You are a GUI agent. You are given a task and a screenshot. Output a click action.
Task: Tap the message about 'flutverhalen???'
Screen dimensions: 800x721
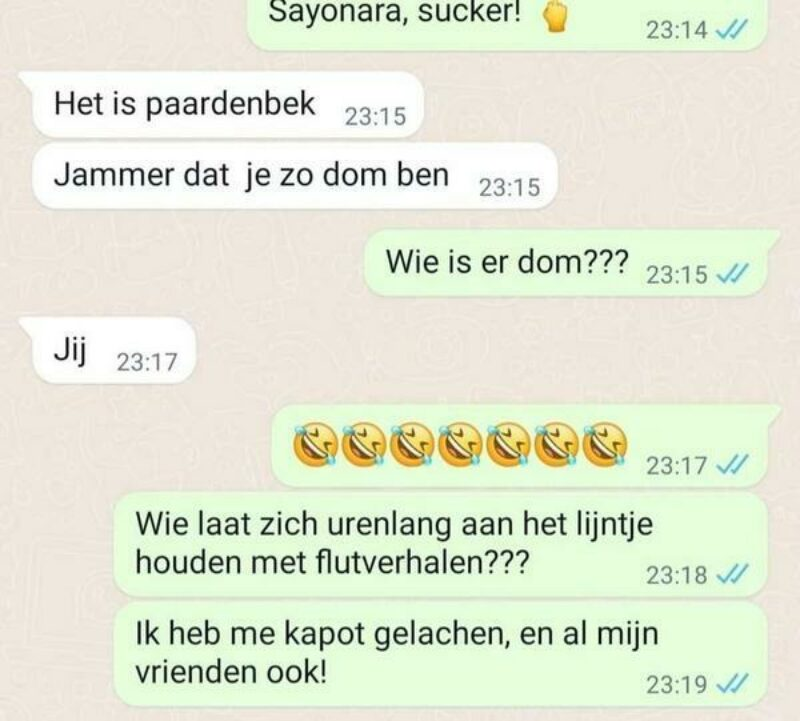[441, 545]
